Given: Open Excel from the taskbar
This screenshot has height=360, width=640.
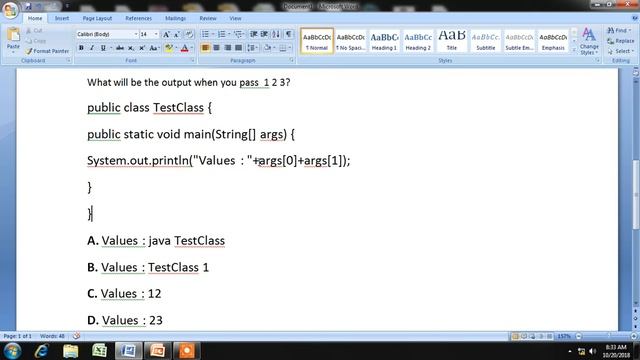Looking at the screenshot, I should (x=99, y=351).
